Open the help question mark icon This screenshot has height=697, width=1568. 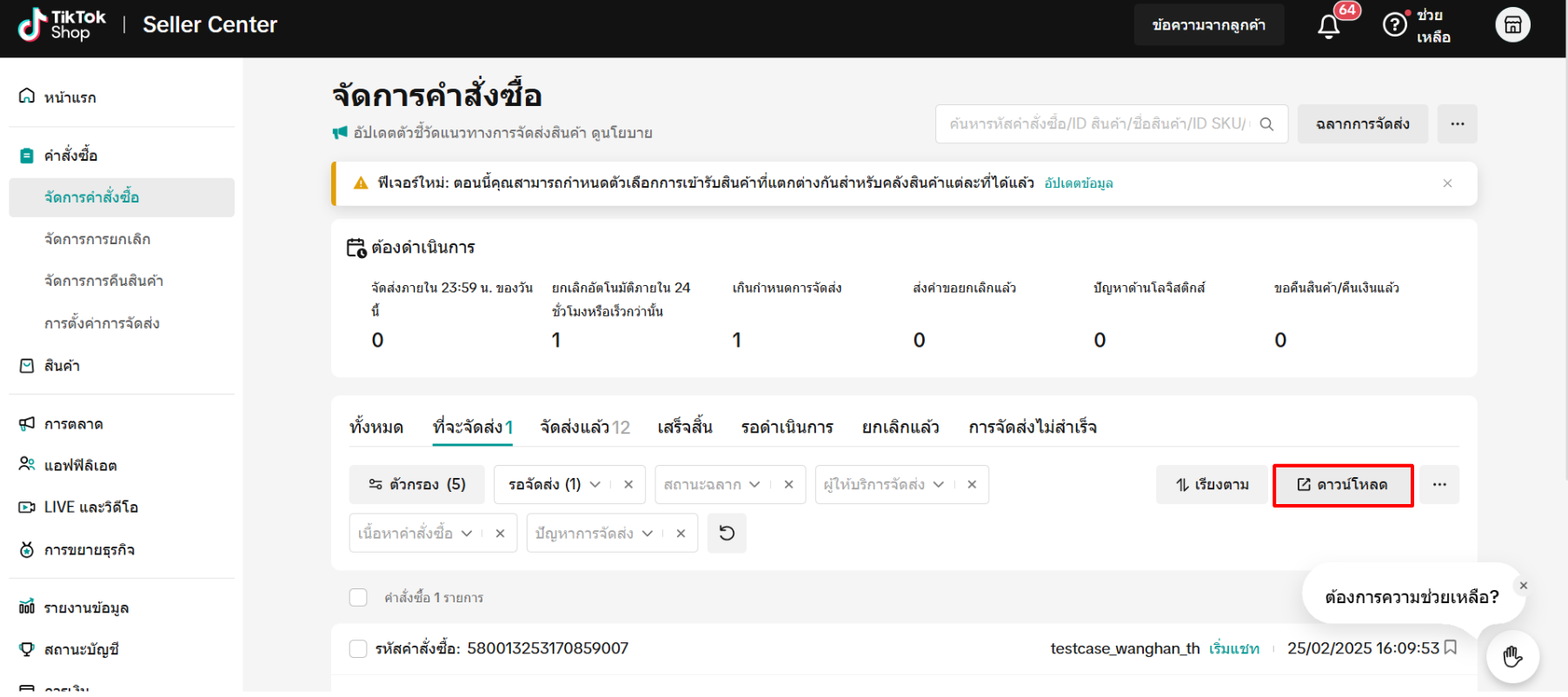tap(1395, 24)
